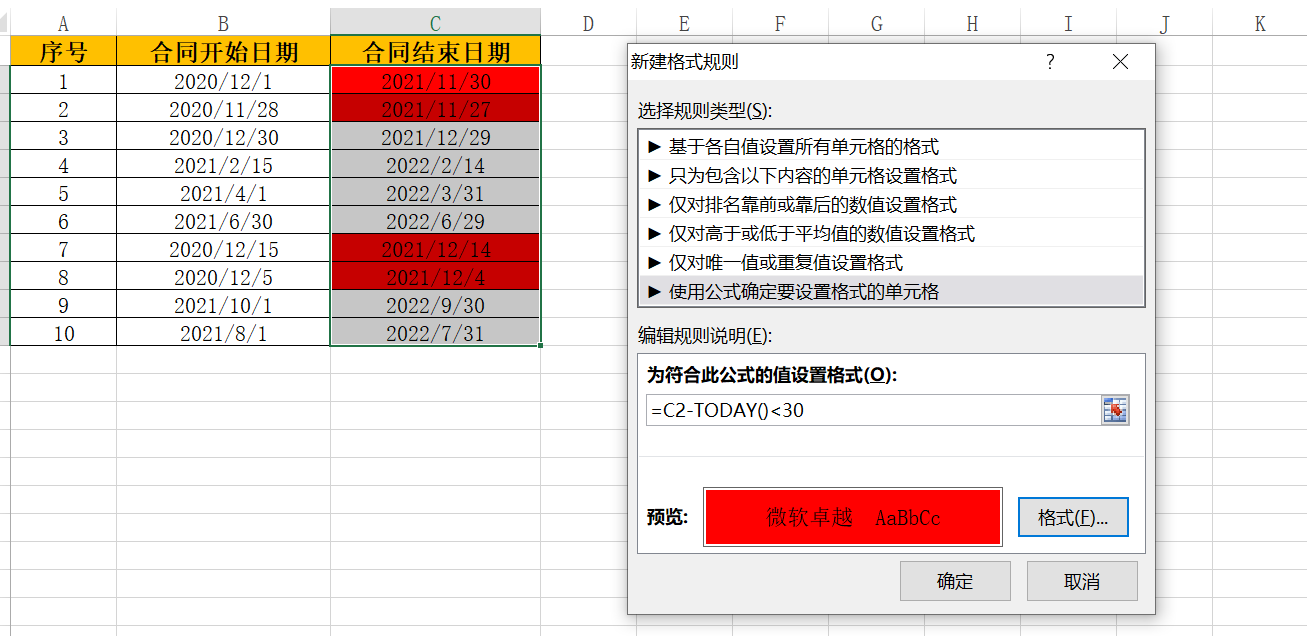The image size is (1307, 636).
Task: Select rule type 仅对排名靠前或靠后的数值设置格式
Action: point(891,205)
